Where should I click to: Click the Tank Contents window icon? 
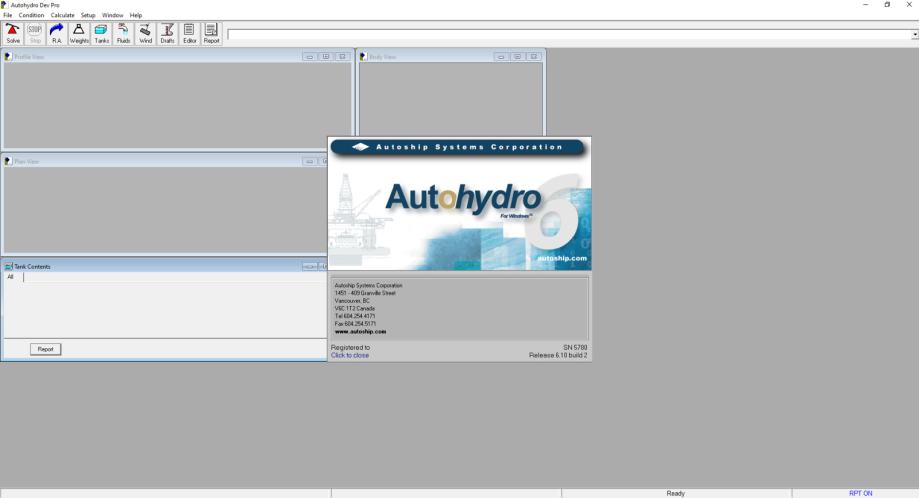8,267
